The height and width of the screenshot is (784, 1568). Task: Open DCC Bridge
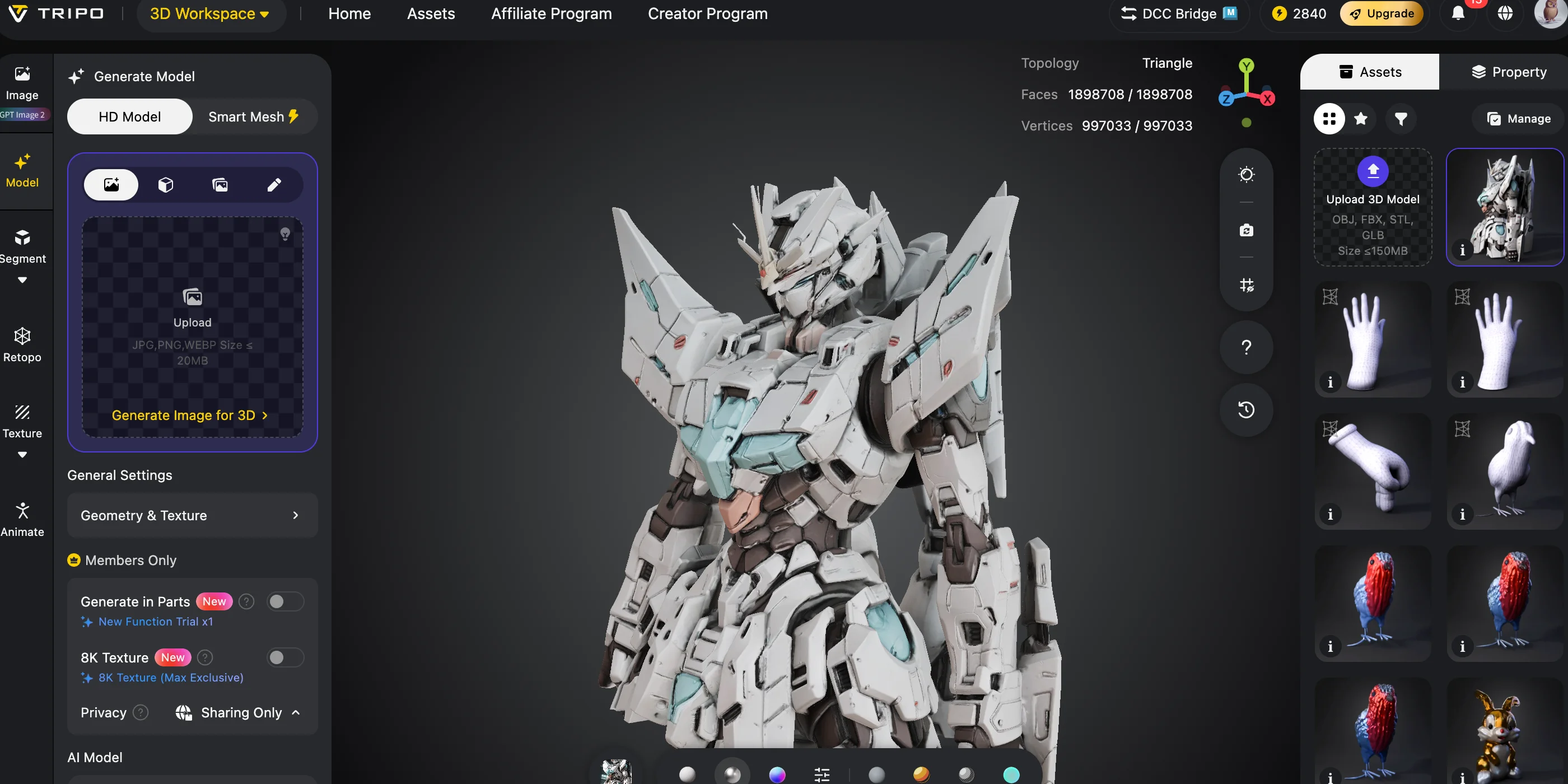pos(1179,13)
